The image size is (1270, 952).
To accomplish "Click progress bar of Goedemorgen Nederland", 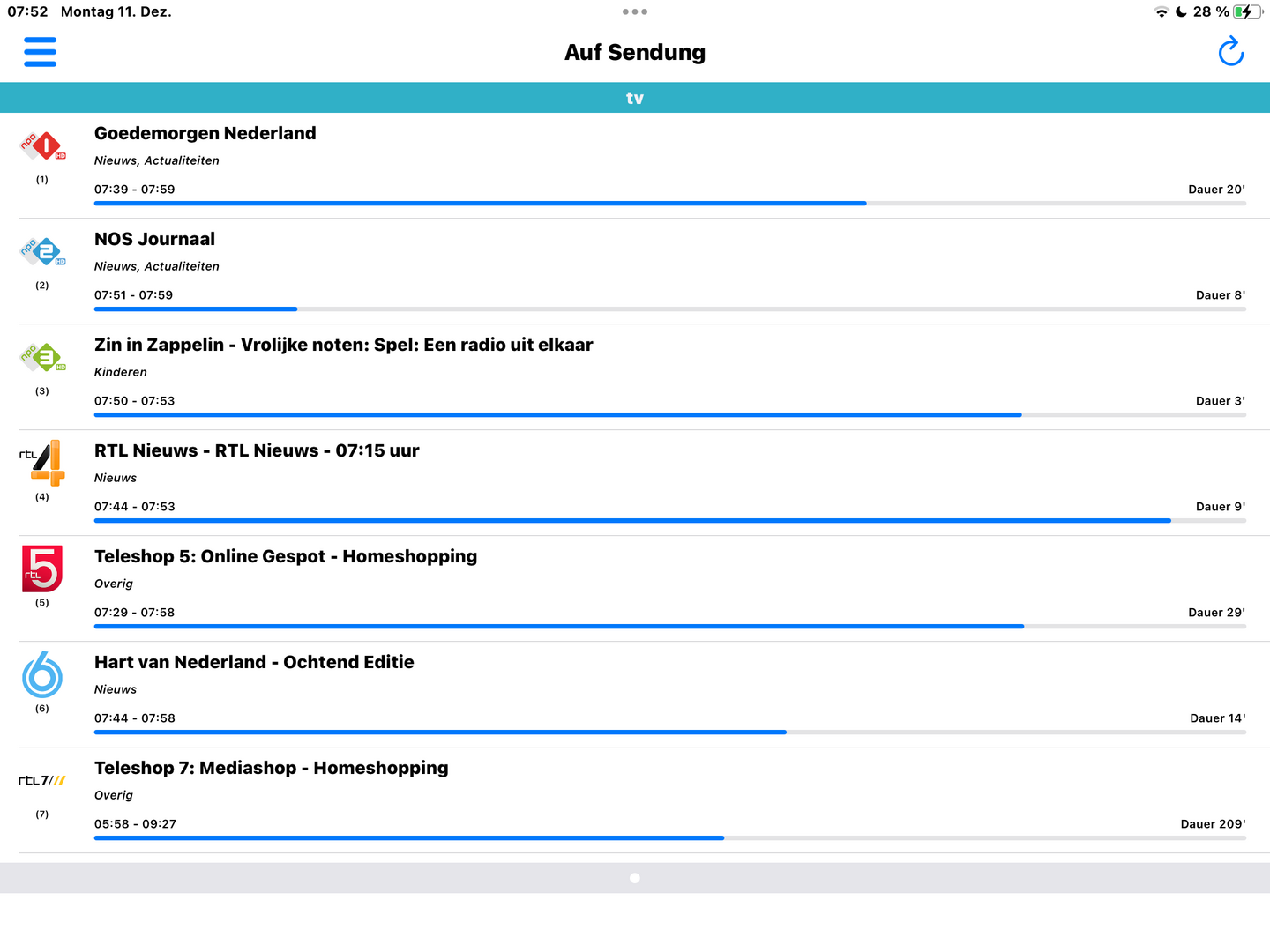I will 670,204.
